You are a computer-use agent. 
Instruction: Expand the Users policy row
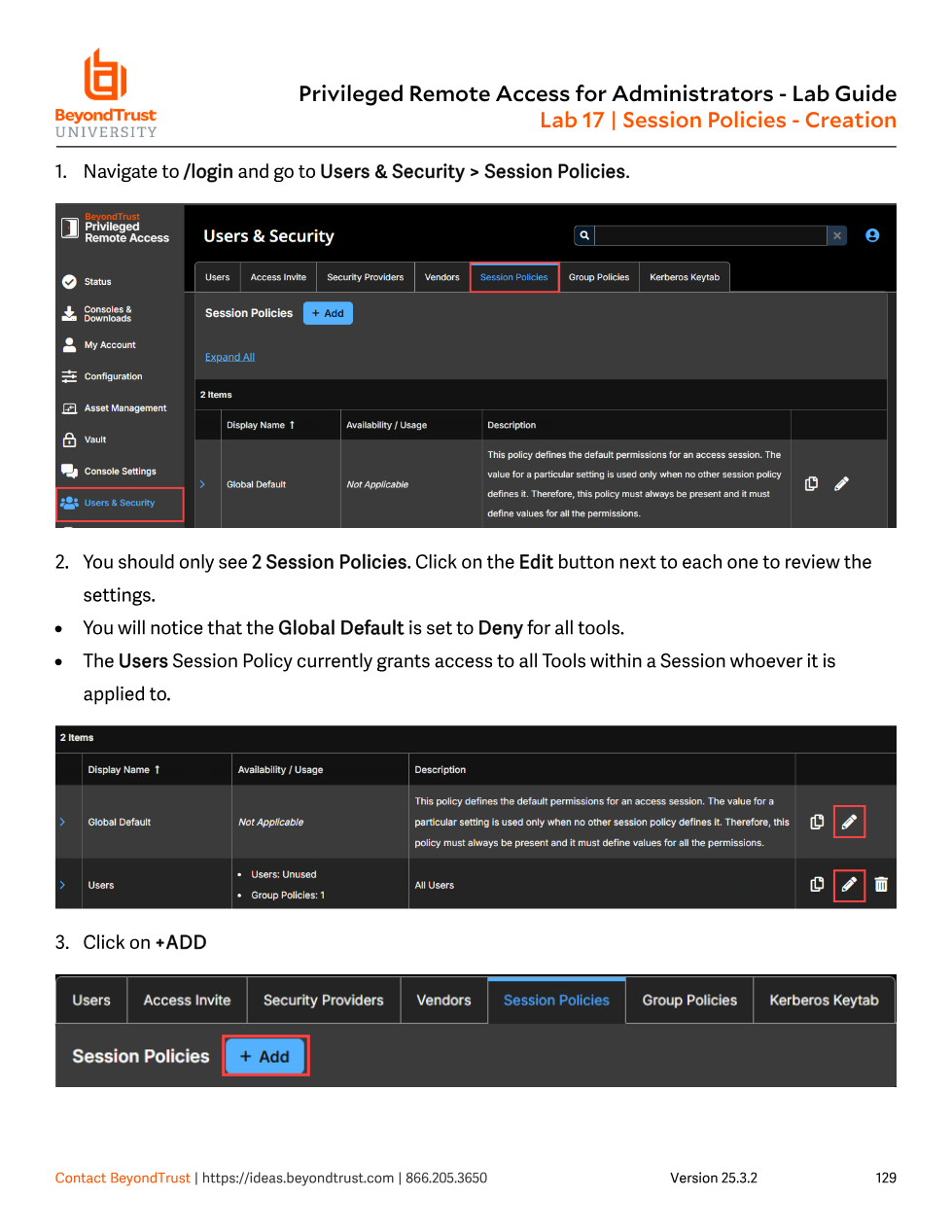click(62, 885)
